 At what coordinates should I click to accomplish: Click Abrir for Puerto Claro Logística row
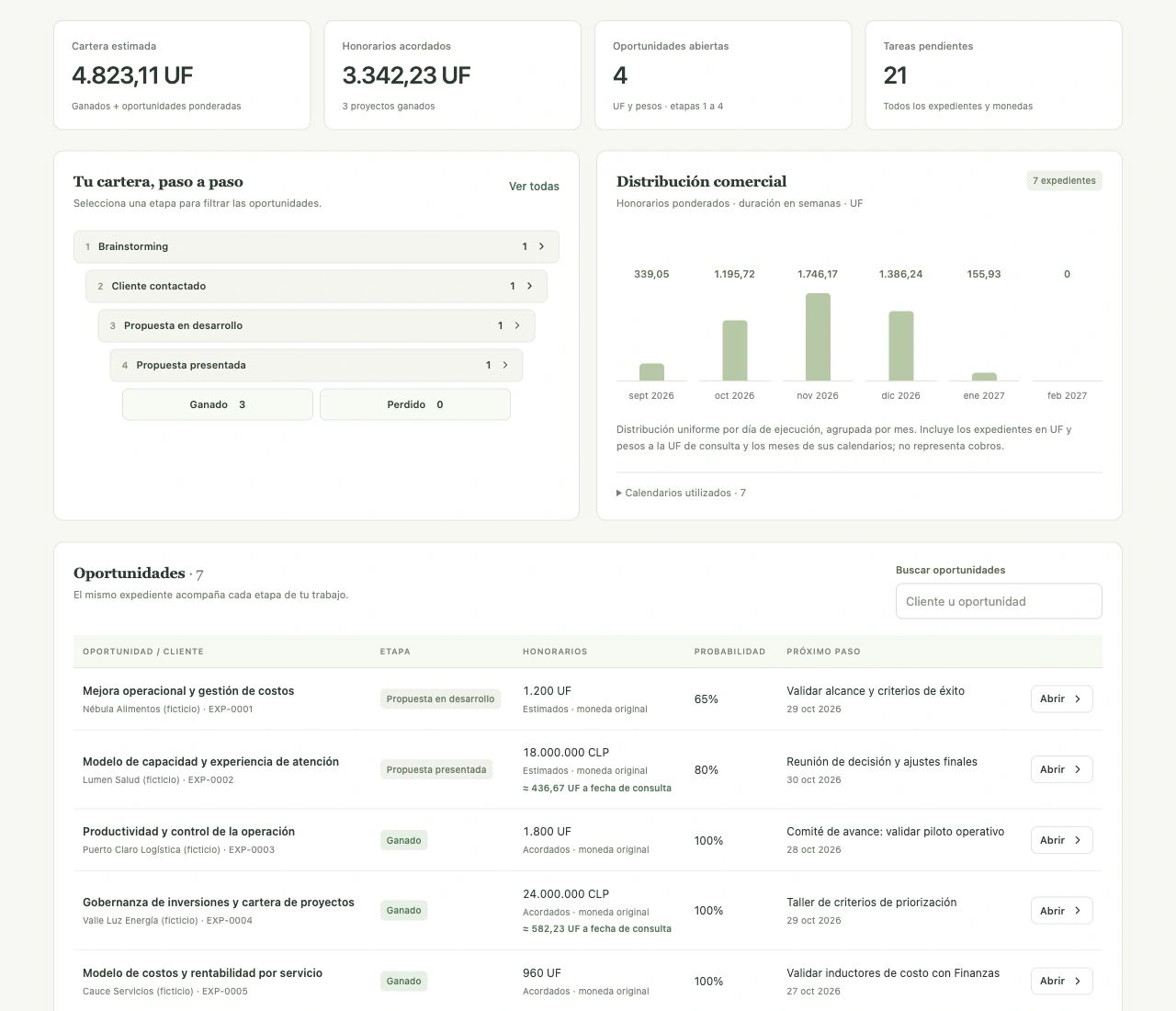pos(1061,840)
